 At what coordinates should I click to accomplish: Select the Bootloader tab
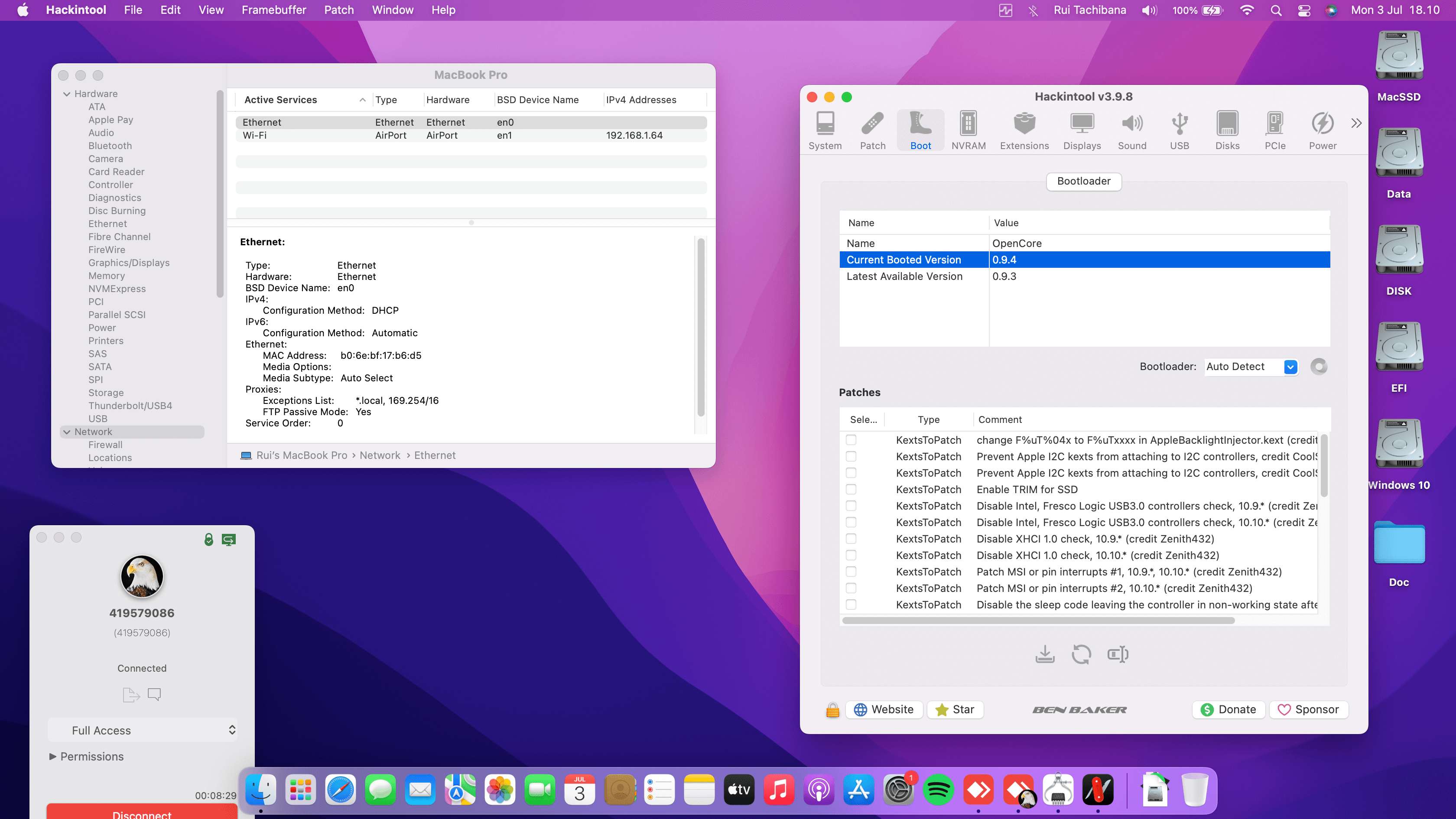tap(1083, 181)
